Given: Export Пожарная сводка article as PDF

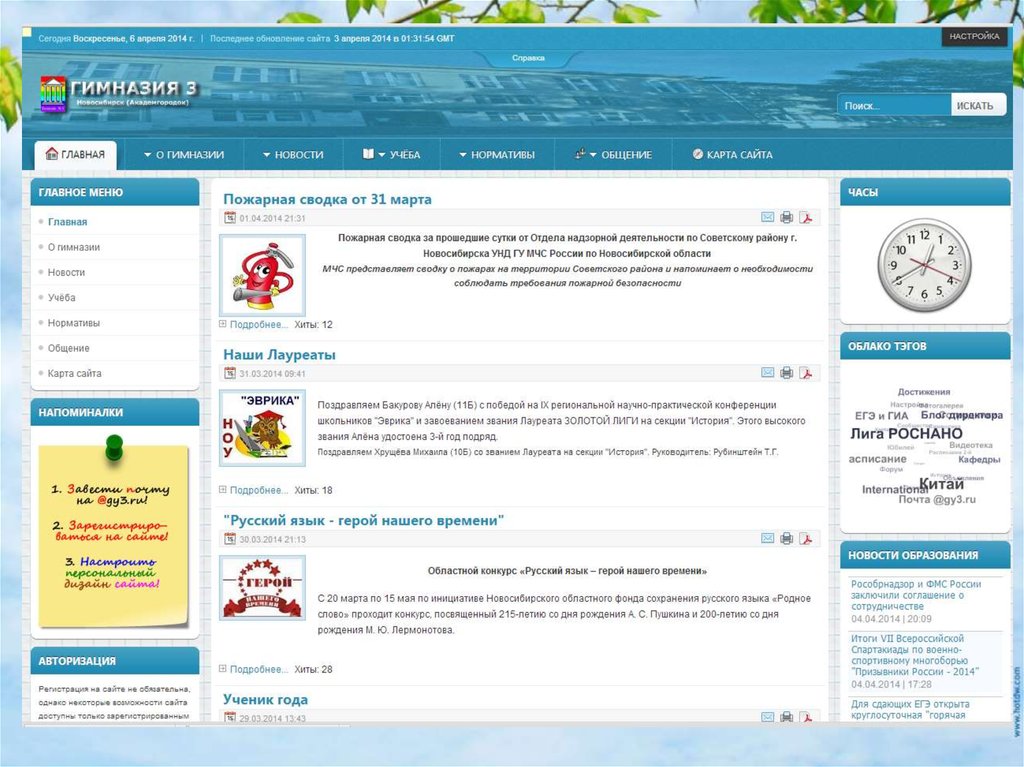Looking at the screenshot, I should [806, 217].
